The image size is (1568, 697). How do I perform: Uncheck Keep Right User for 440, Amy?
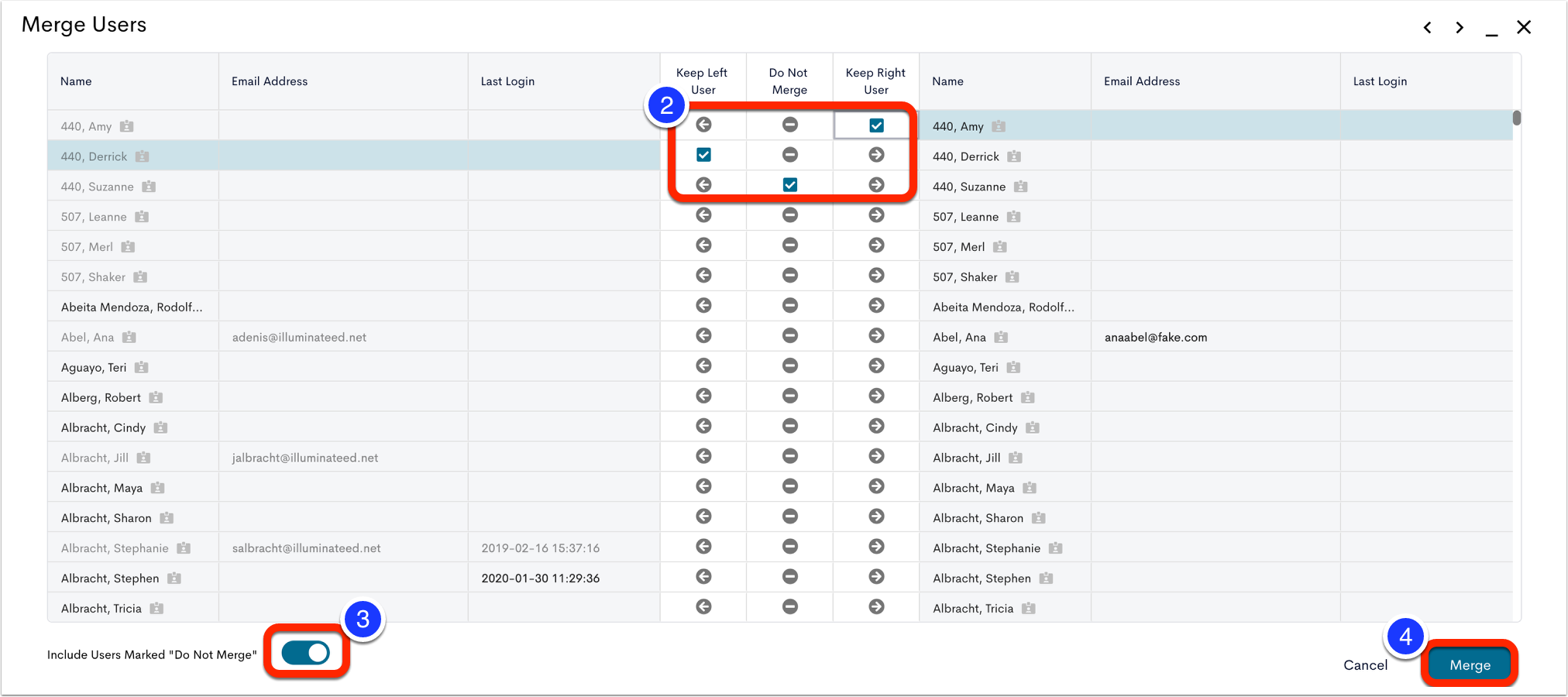tap(876, 125)
